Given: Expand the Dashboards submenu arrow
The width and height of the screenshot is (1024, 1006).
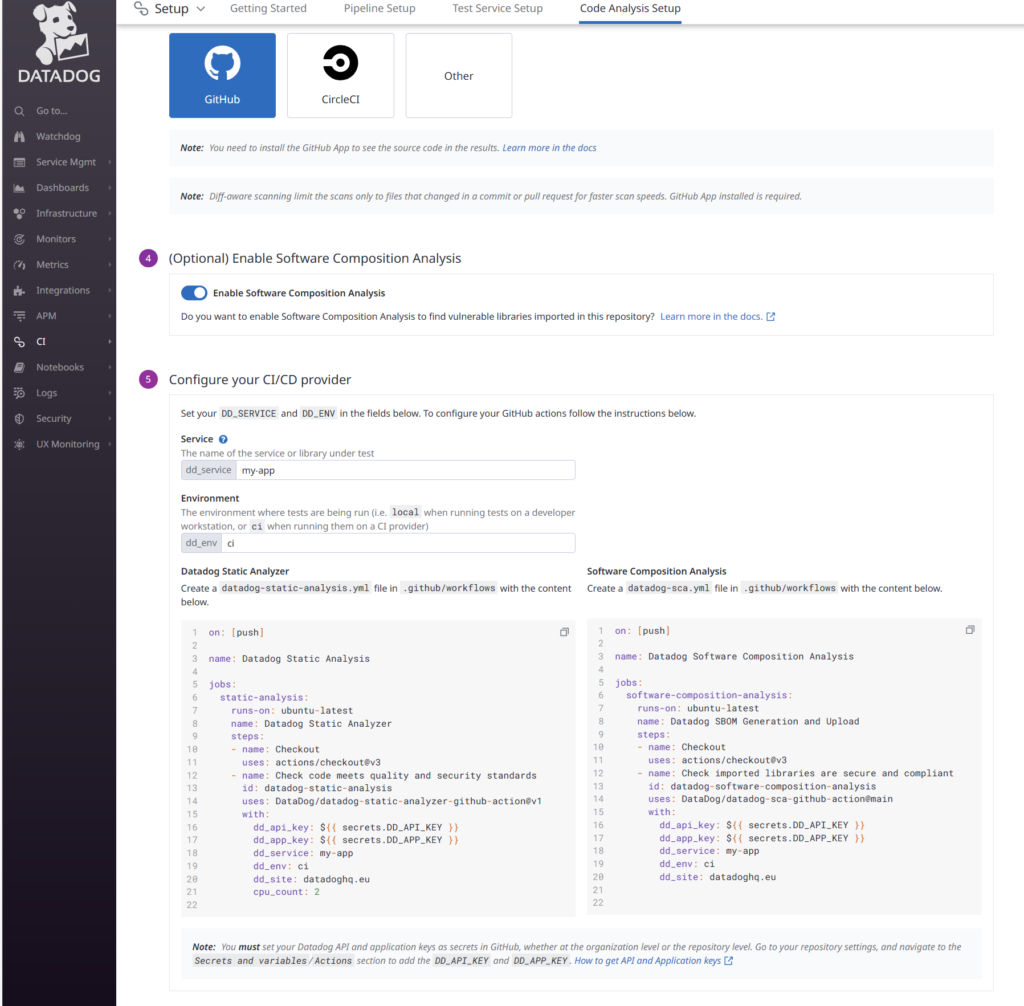Looking at the screenshot, I should pos(110,188).
